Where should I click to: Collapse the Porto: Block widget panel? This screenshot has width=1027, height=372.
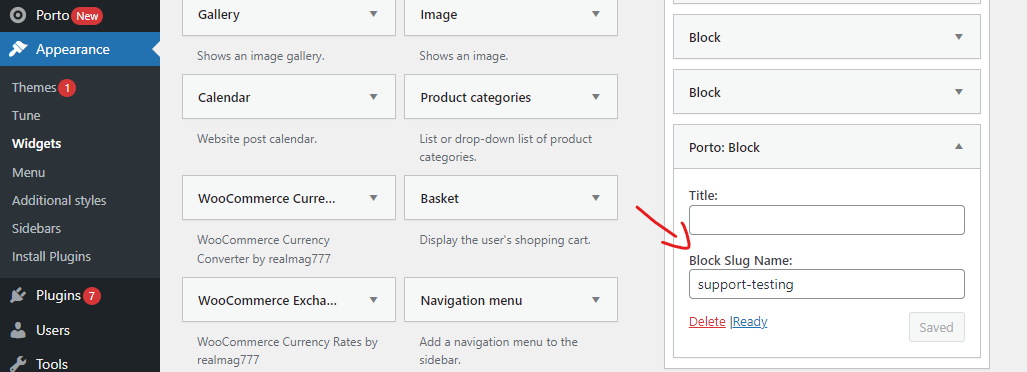pyautogui.click(x=958, y=147)
